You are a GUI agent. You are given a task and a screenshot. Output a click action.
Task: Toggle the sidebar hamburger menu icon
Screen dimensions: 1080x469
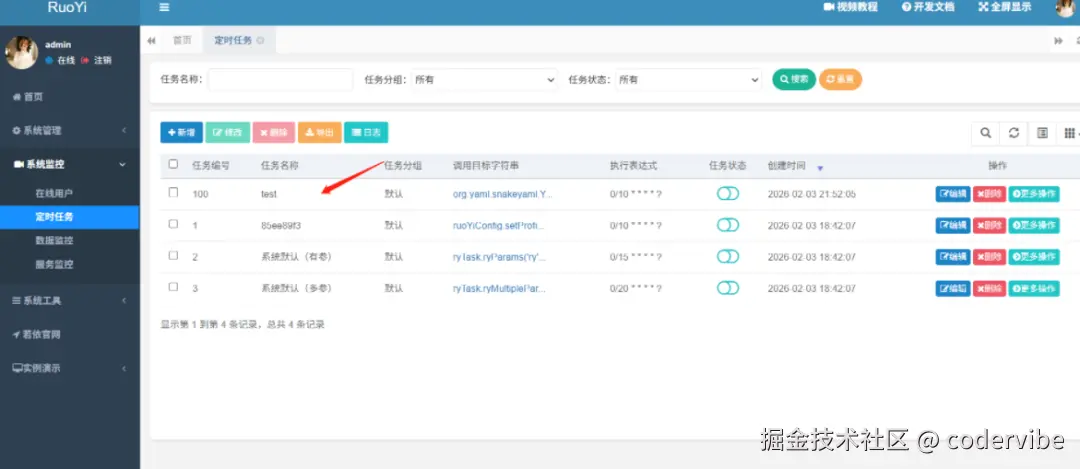click(x=164, y=8)
